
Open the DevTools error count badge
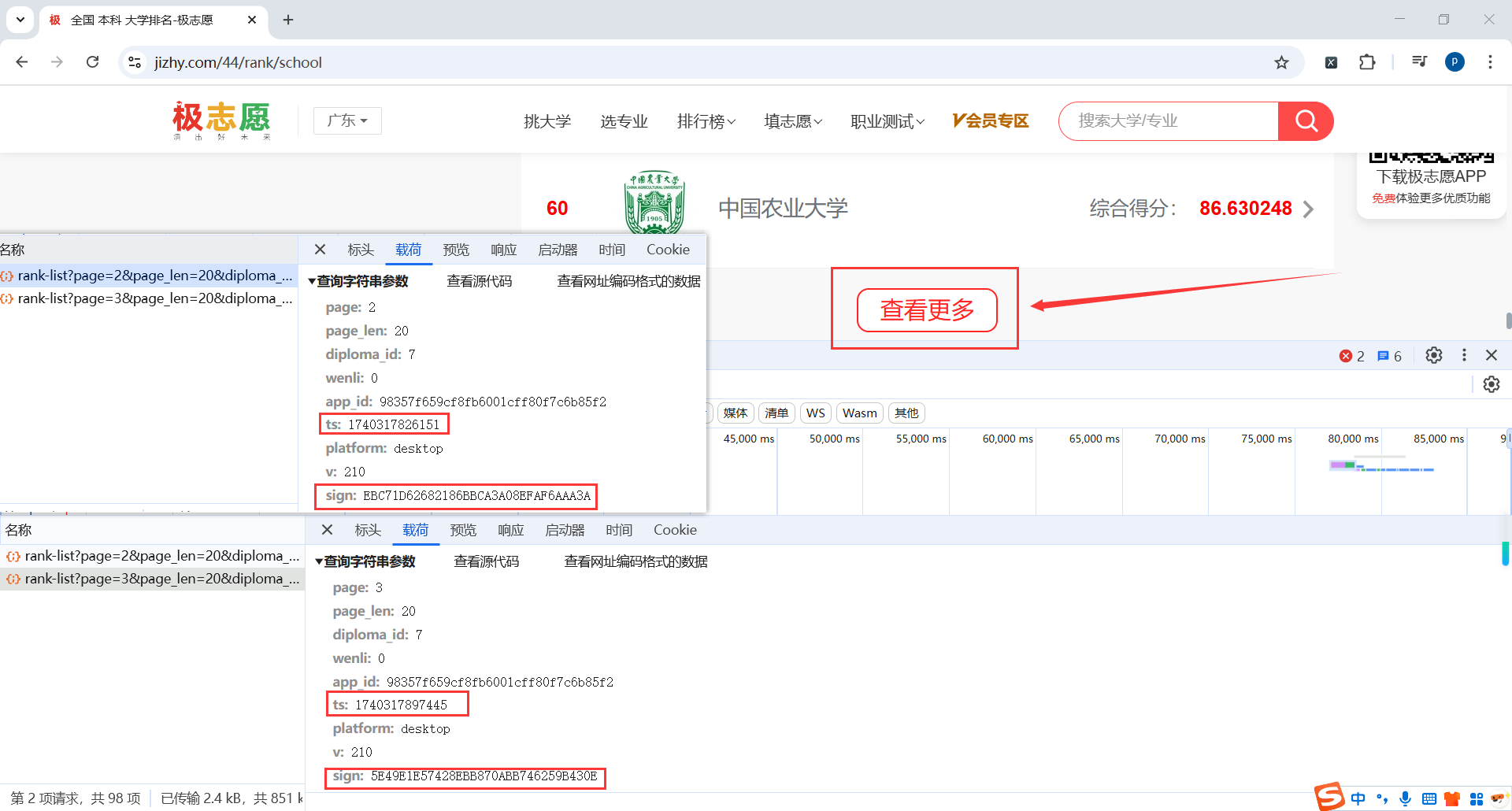pos(1351,356)
